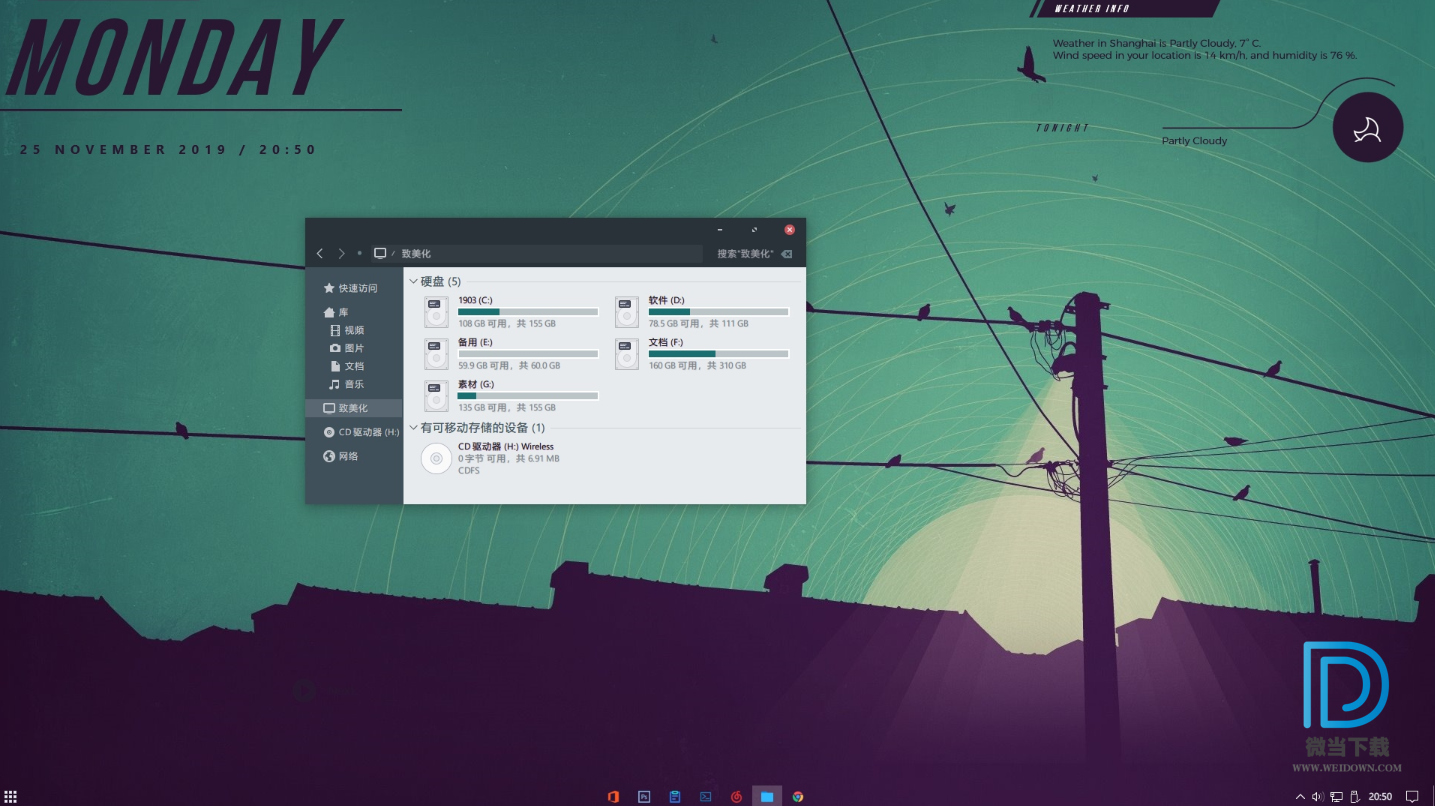Viewport: 1435px width, 806px height.
Task: Select the CD 驱动器 (H:) Wireless disc icon
Action: (436, 459)
